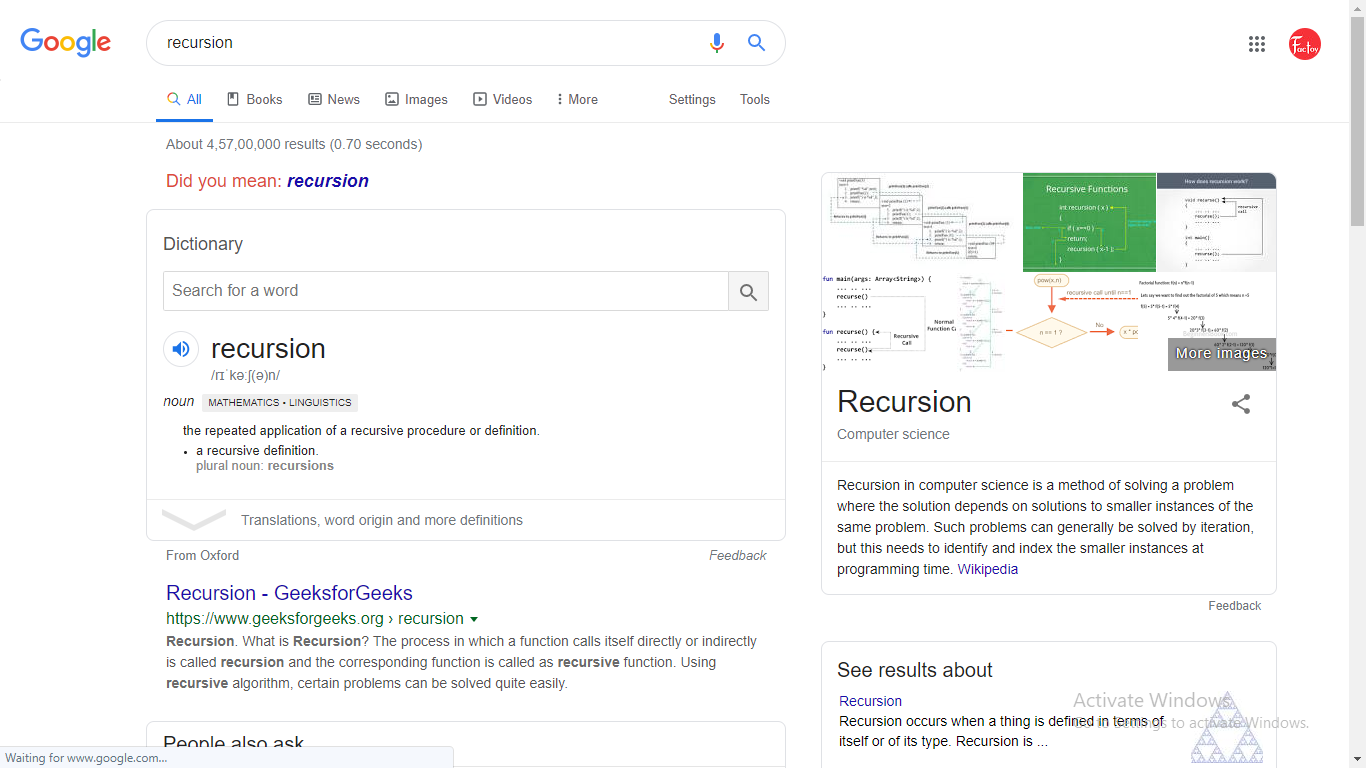Viewport: 1366px width, 768px height.
Task: Click the dictionary word search button
Action: [748, 291]
